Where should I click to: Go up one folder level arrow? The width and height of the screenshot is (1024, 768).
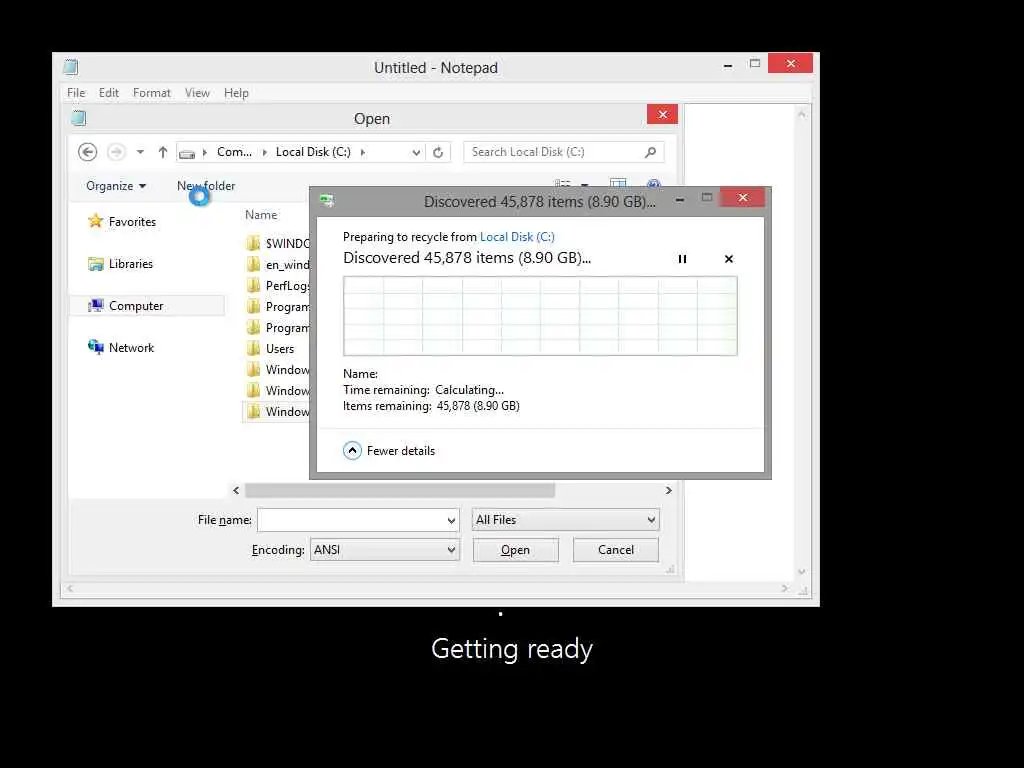tap(163, 152)
